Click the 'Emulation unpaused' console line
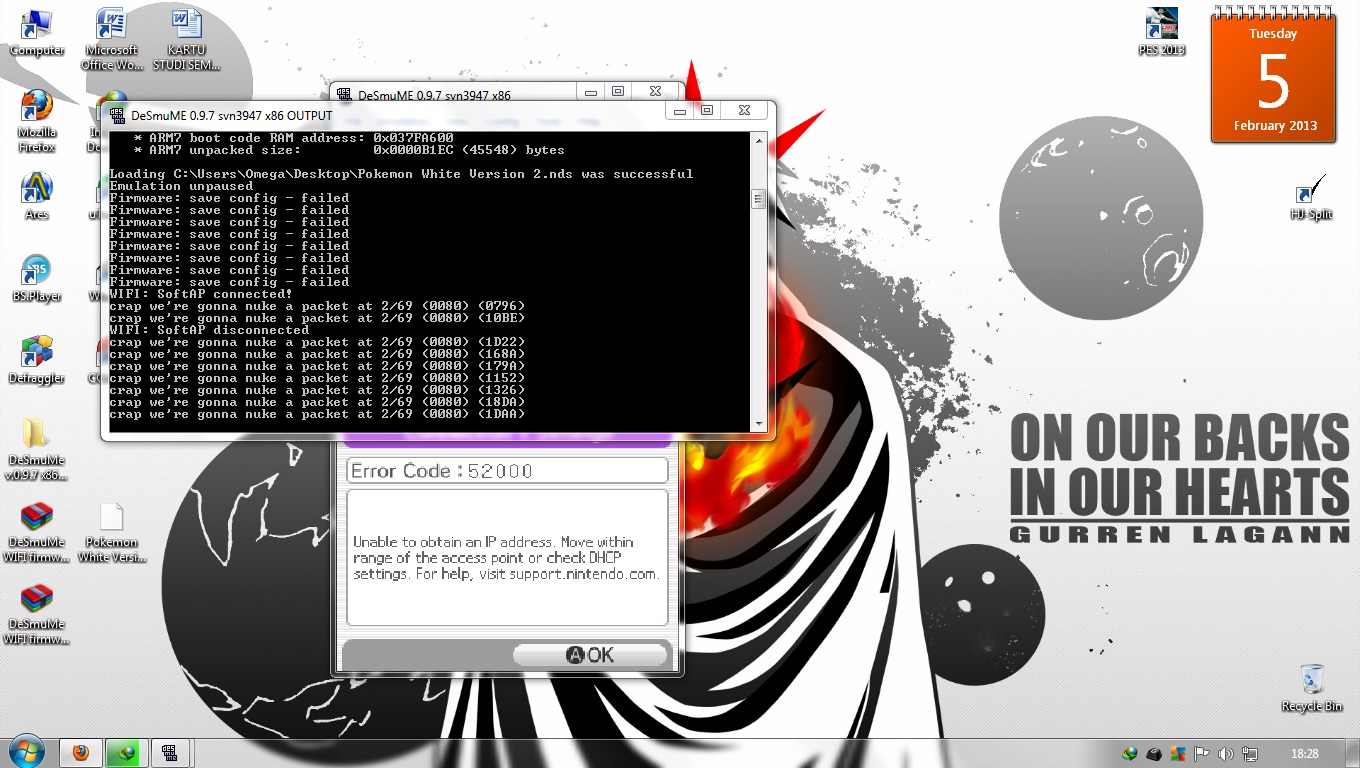 tap(181, 186)
